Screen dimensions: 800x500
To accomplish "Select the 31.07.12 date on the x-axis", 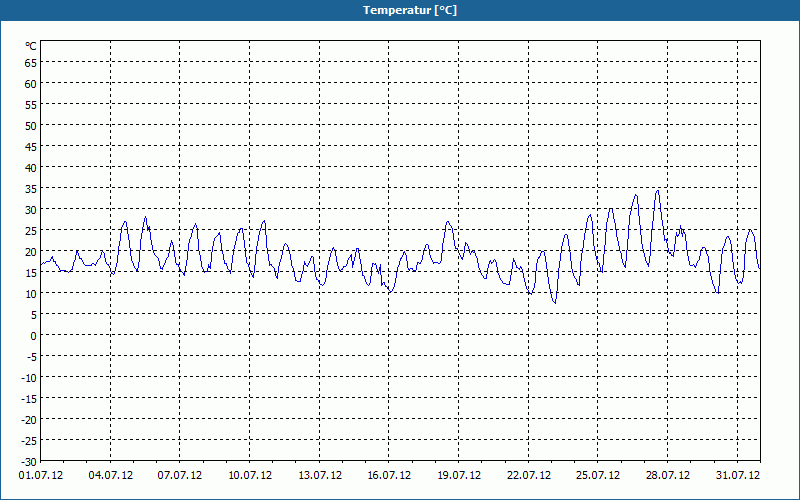I will pyautogui.click(x=737, y=476).
